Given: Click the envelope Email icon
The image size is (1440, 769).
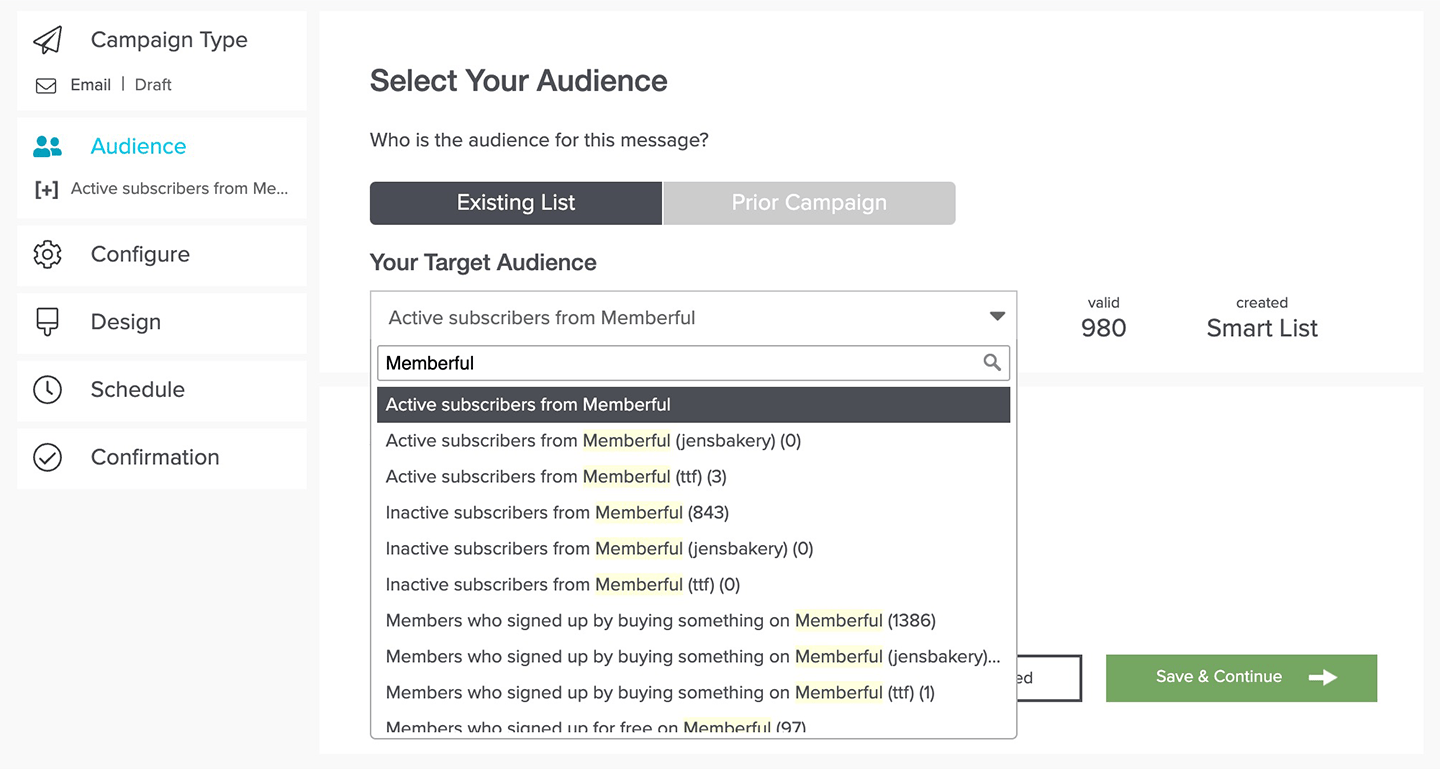Looking at the screenshot, I should tap(46, 86).
